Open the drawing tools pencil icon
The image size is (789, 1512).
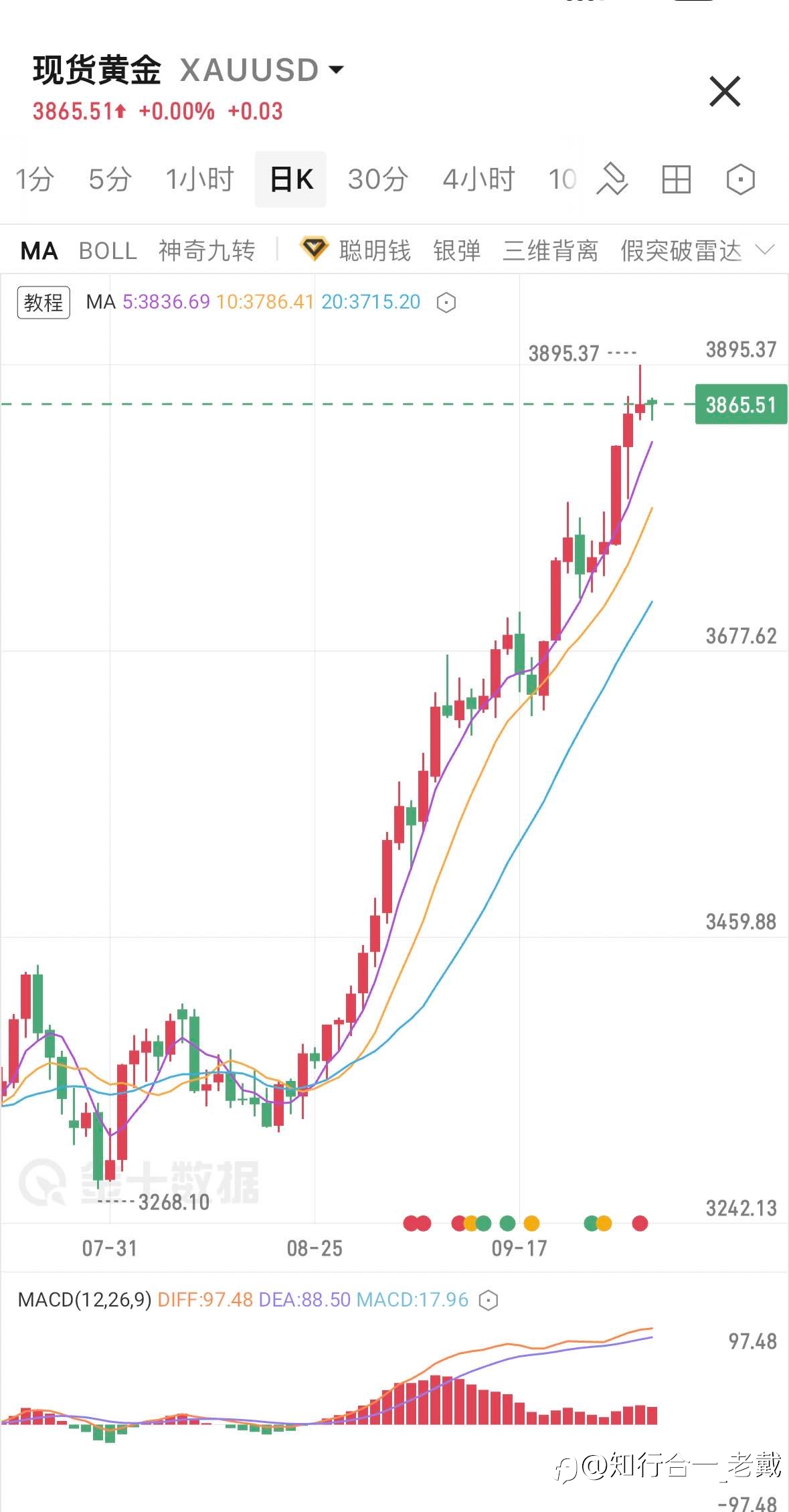(612, 179)
